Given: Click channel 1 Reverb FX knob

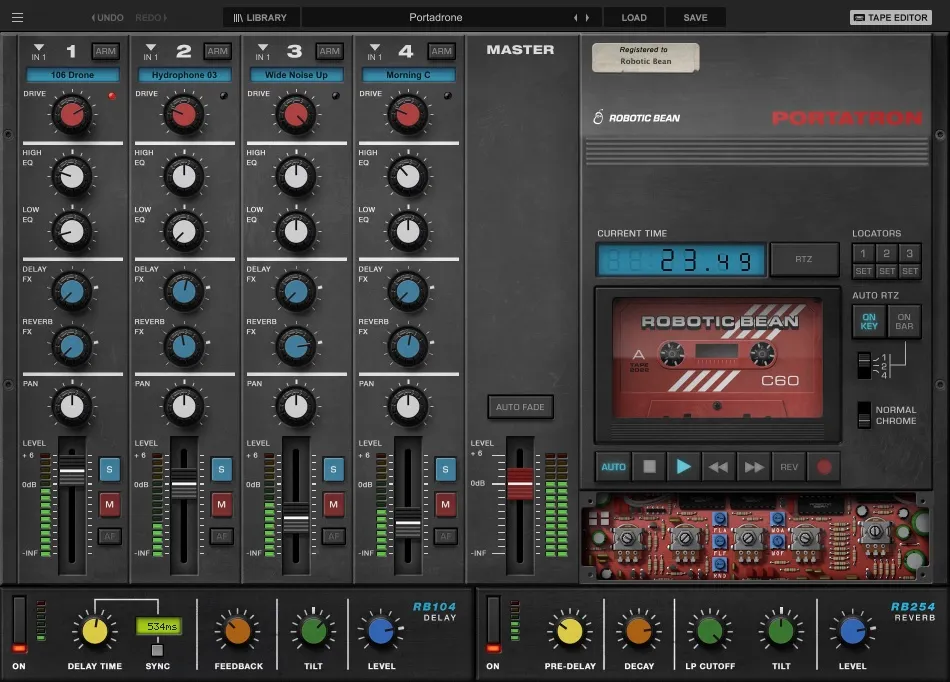Looking at the screenshot, I should pyautogui.click(x=72, y=346).
